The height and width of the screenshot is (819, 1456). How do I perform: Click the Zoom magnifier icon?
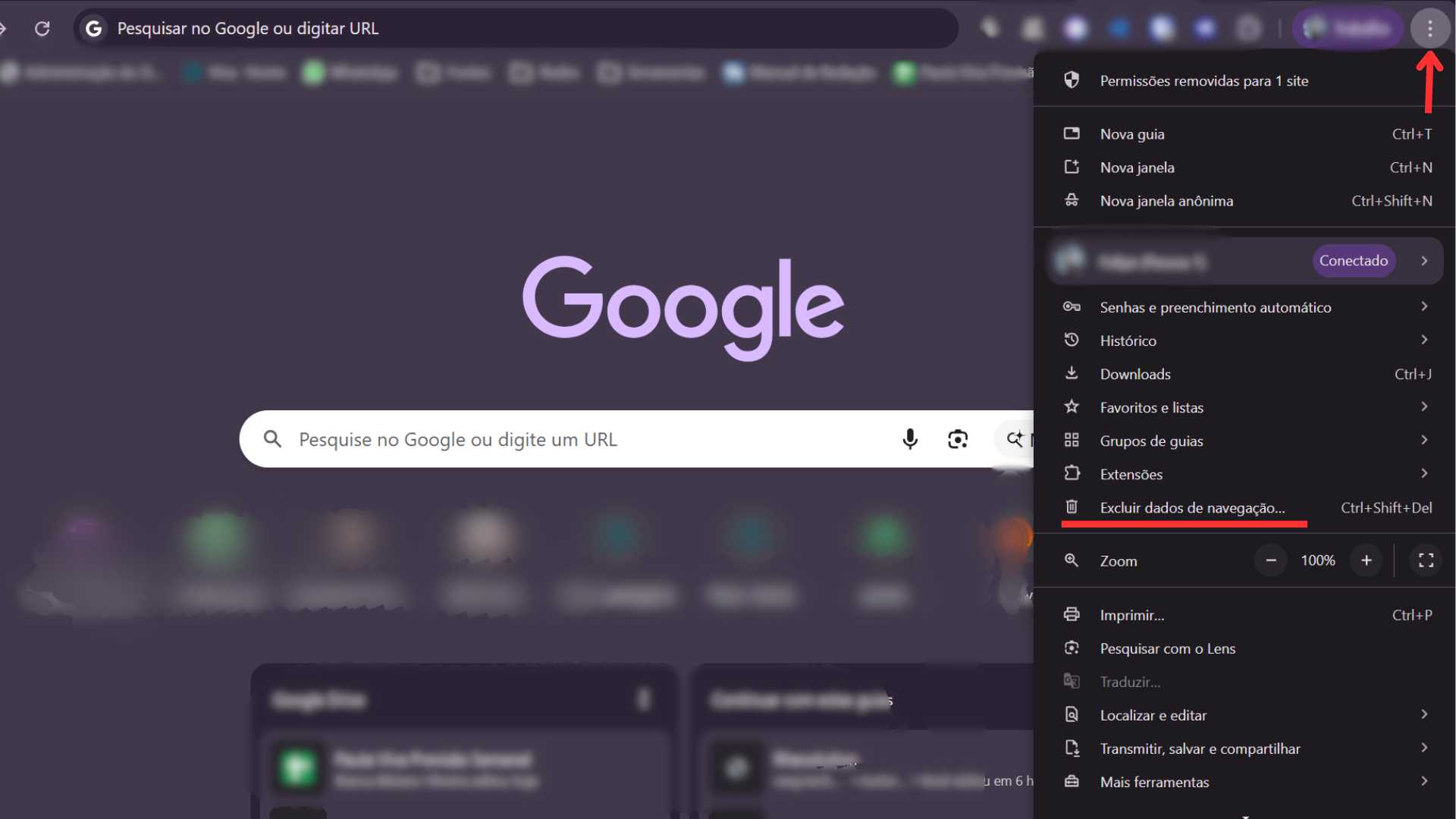click(1072, 560)
